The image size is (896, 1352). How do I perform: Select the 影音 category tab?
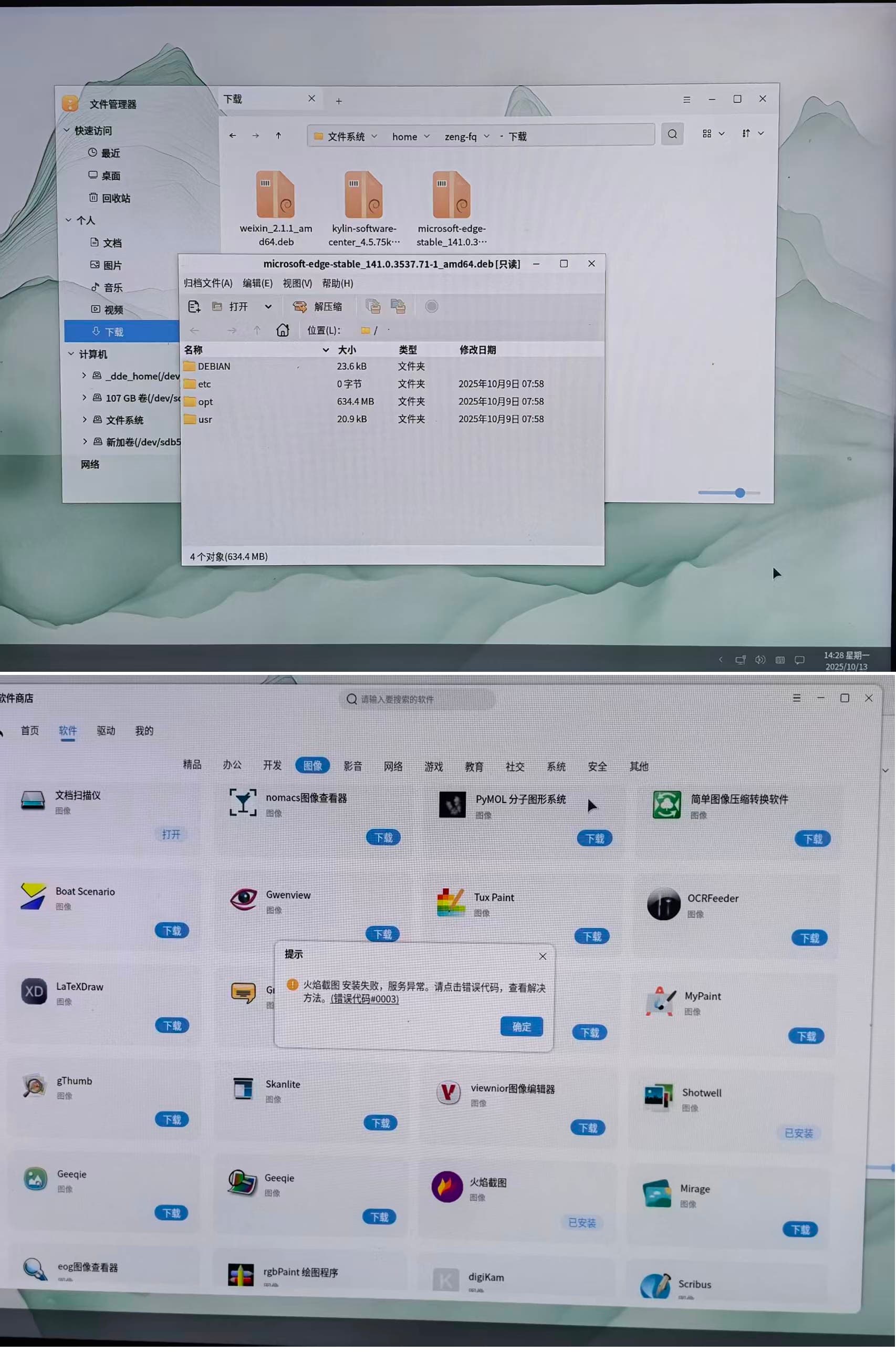tap(352, 766)
